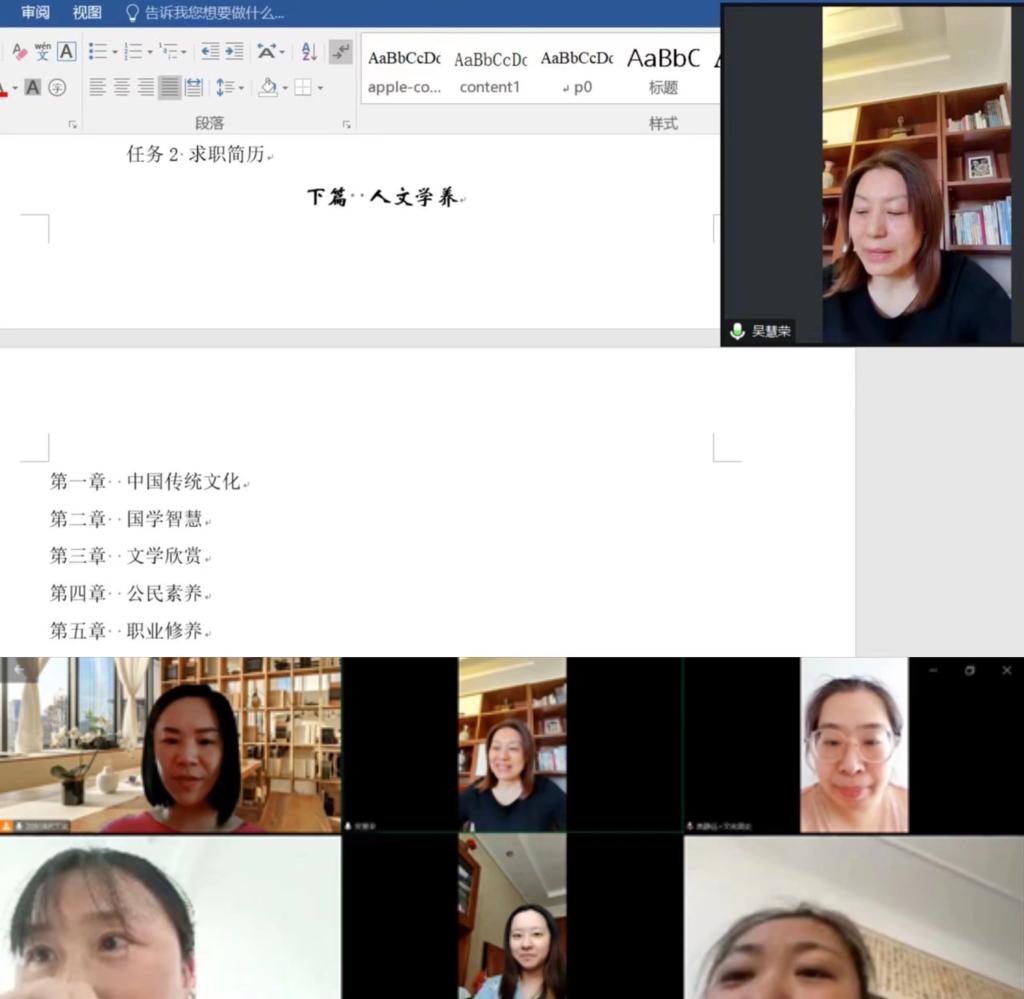
Task: Apply a multilevel list
Action: (169, 52)
